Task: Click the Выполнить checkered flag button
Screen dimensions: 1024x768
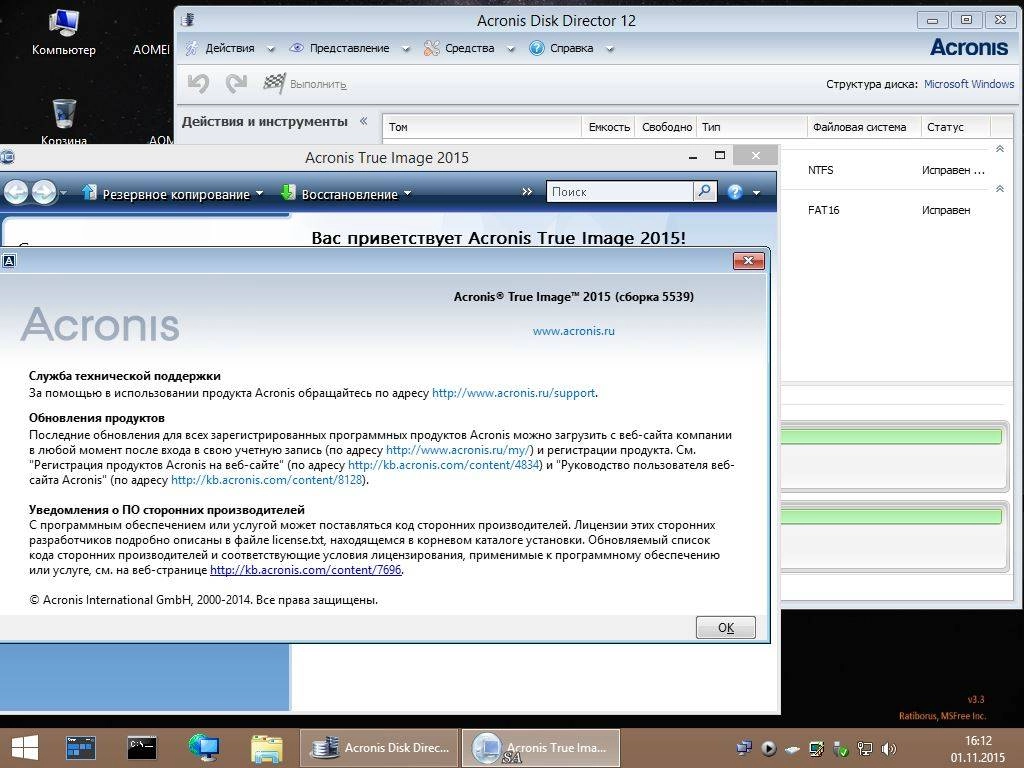Action: [x=304, y=84]
